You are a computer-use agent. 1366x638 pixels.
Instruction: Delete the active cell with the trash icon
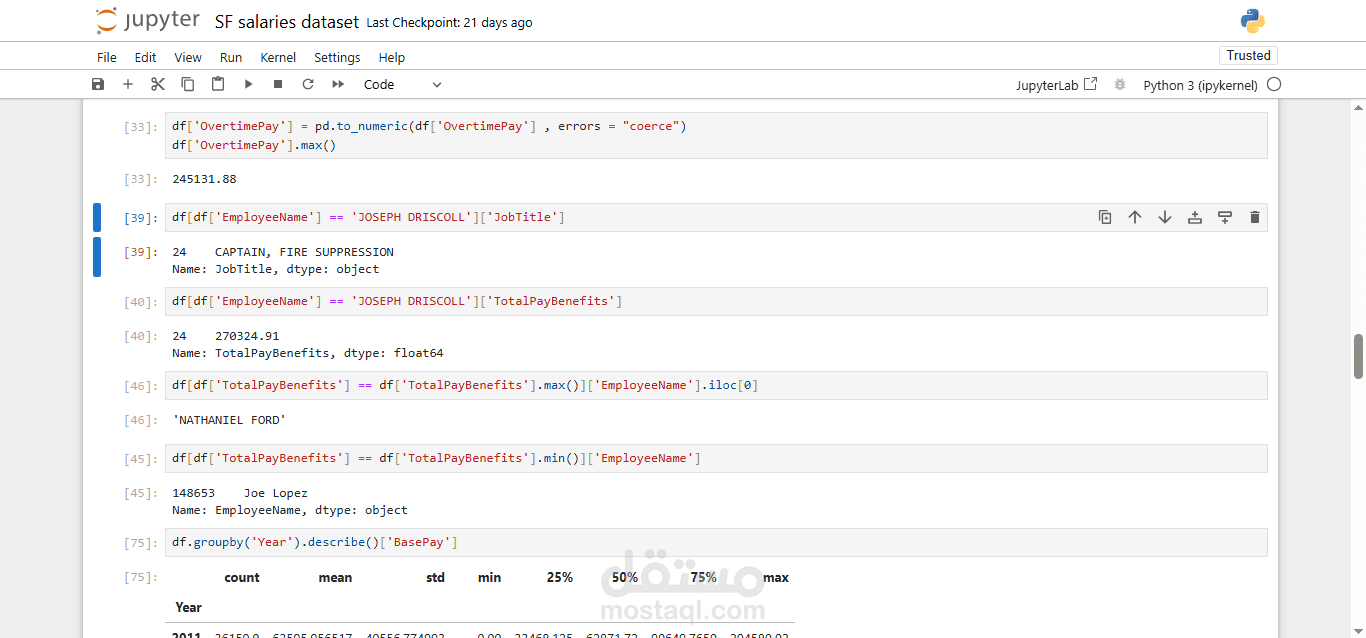tap(1255, 217)
